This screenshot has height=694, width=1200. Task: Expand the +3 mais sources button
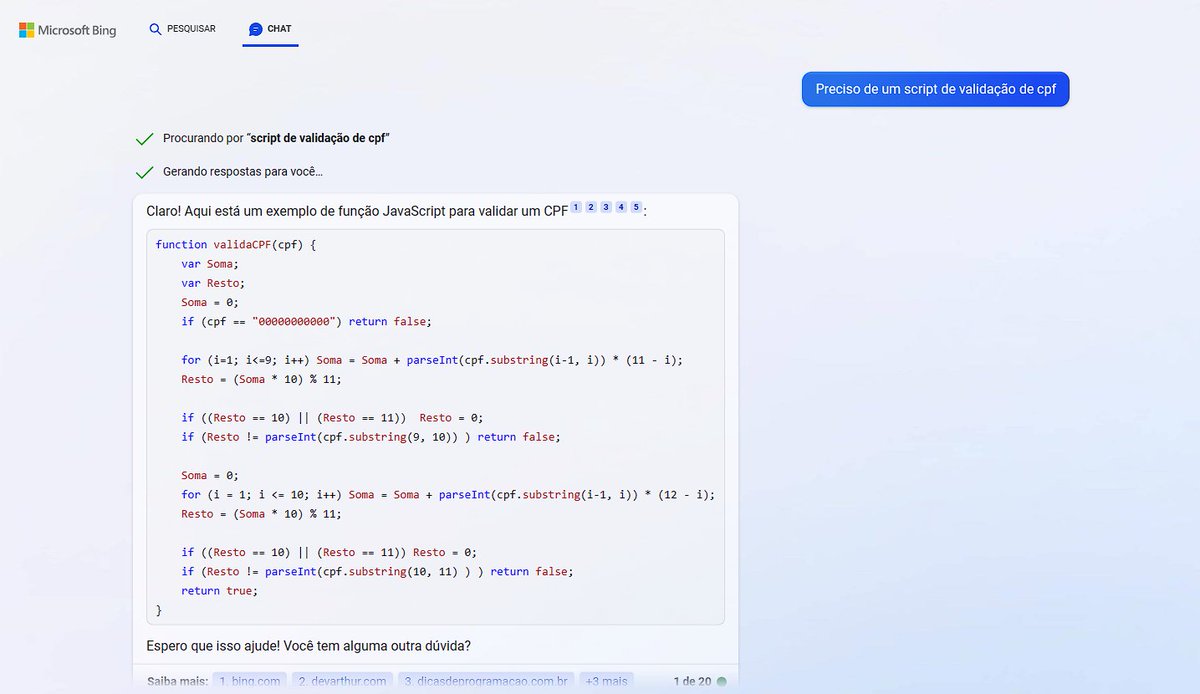click(607, 681)
